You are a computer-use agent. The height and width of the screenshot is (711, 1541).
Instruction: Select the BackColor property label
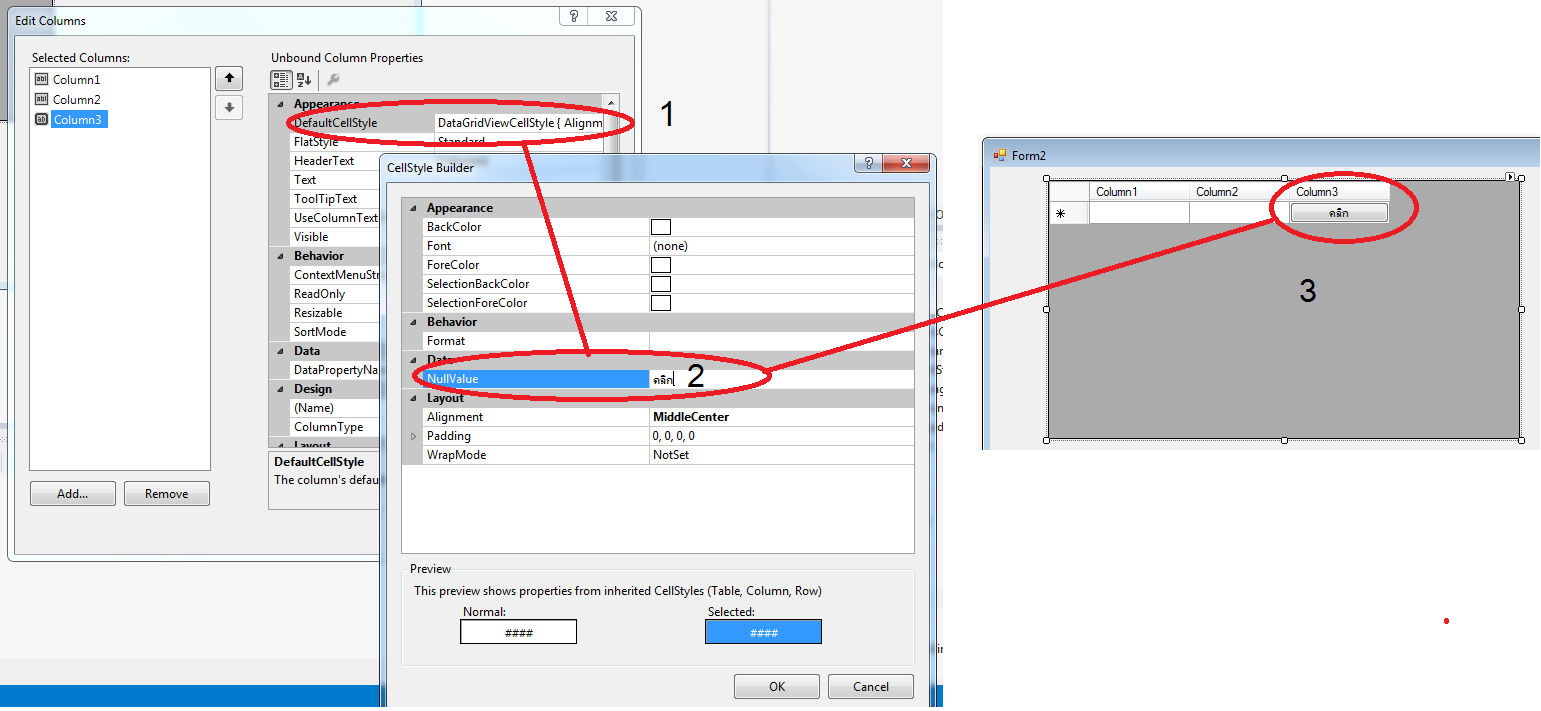pos(454,227)
